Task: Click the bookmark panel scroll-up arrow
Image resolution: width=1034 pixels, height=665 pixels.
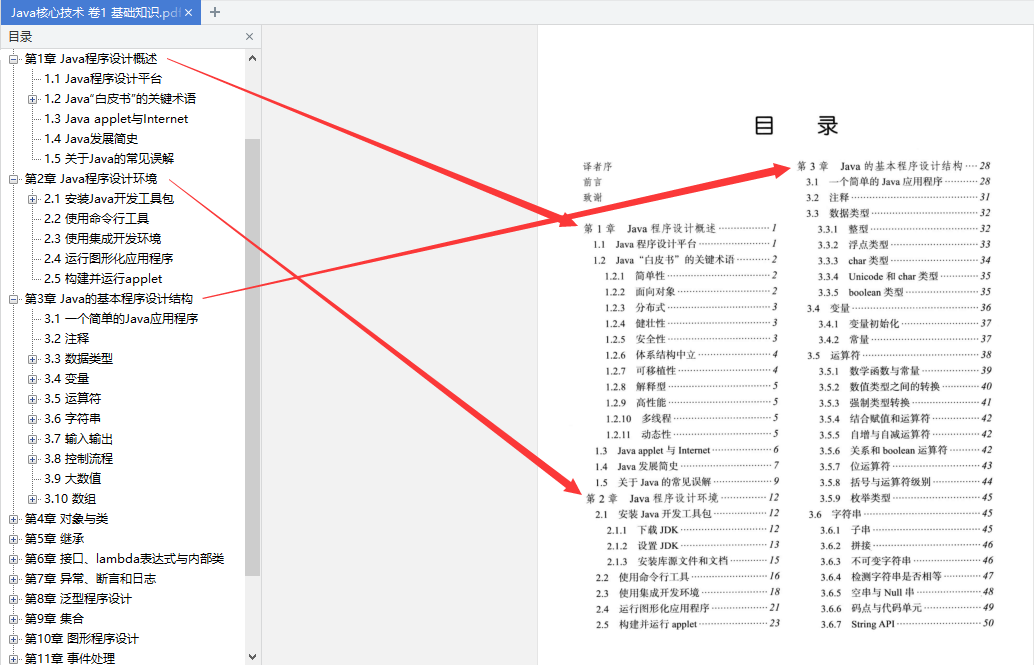Action: click(x=253, y=58)
